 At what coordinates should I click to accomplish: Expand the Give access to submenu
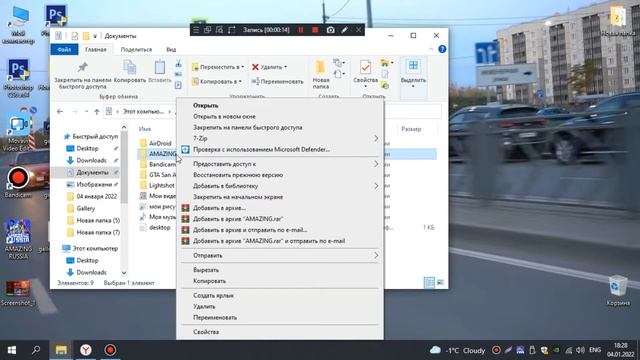click(x=280, y=164)
